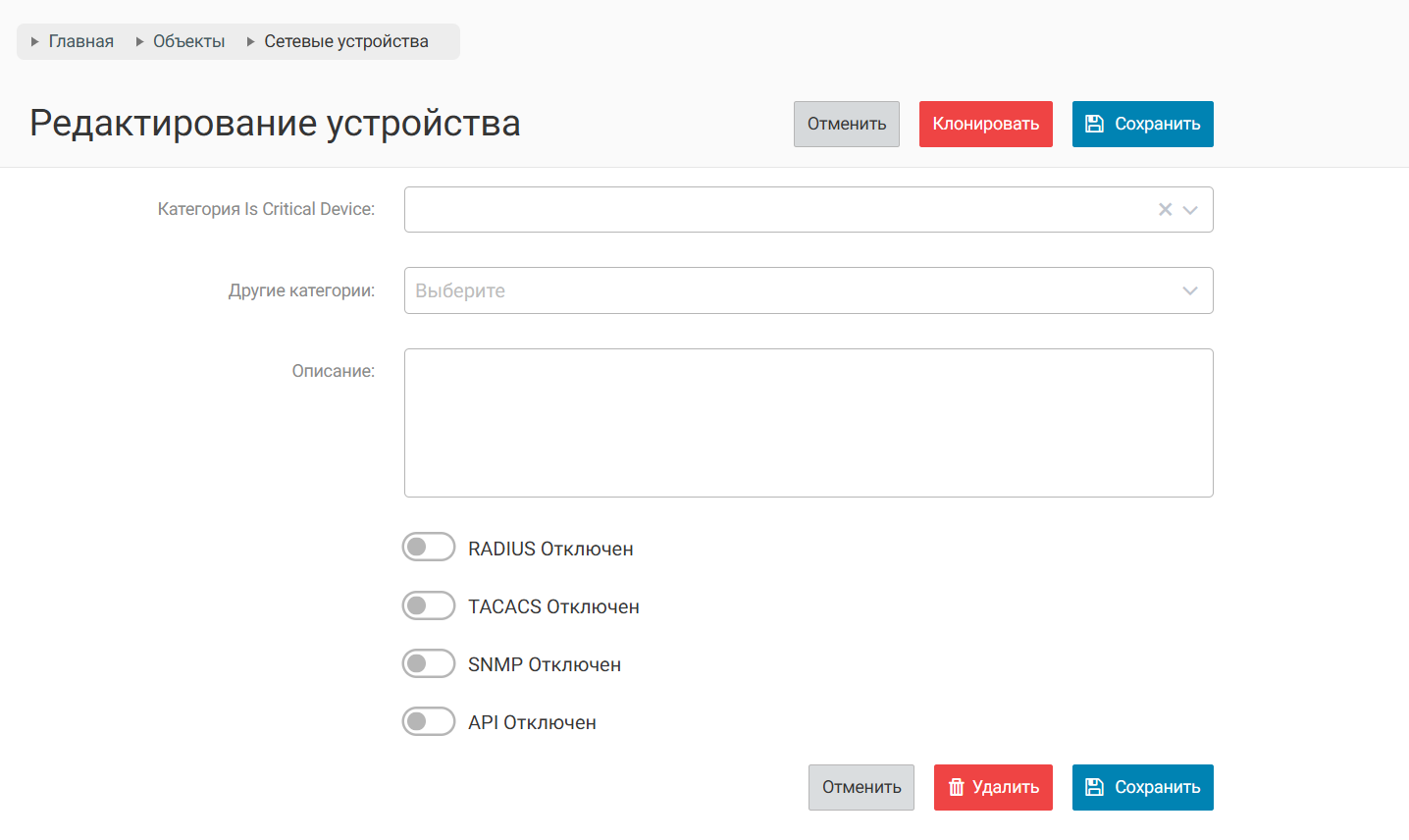Click the floppy disk icon in bottom Сохранить button
Screen dimensions: 1409x840
coord(1094,787)
